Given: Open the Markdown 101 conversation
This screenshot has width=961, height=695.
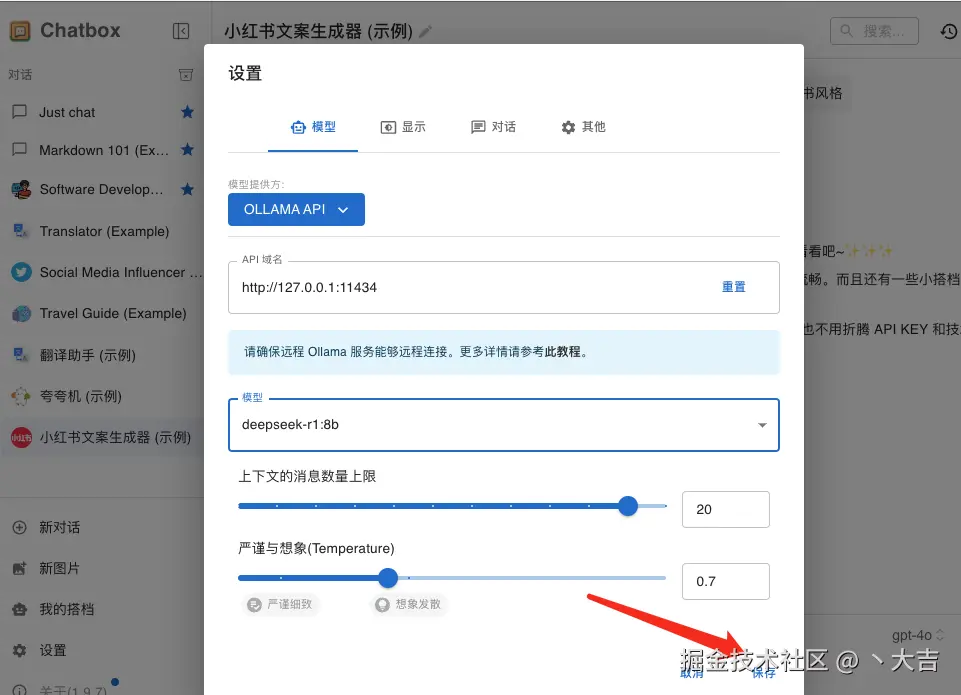Looking at the screenshot, I should [x=102, y=150].
